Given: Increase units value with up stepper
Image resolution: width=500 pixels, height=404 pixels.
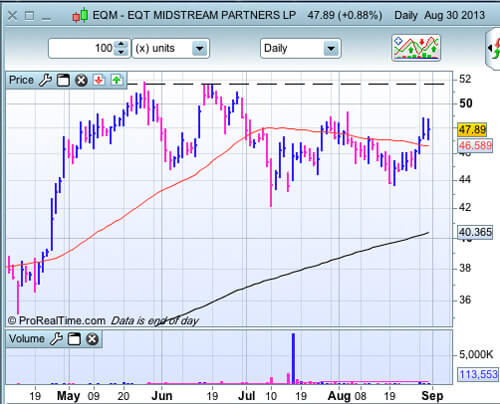Looking at the screenshot, I should 121,44.
